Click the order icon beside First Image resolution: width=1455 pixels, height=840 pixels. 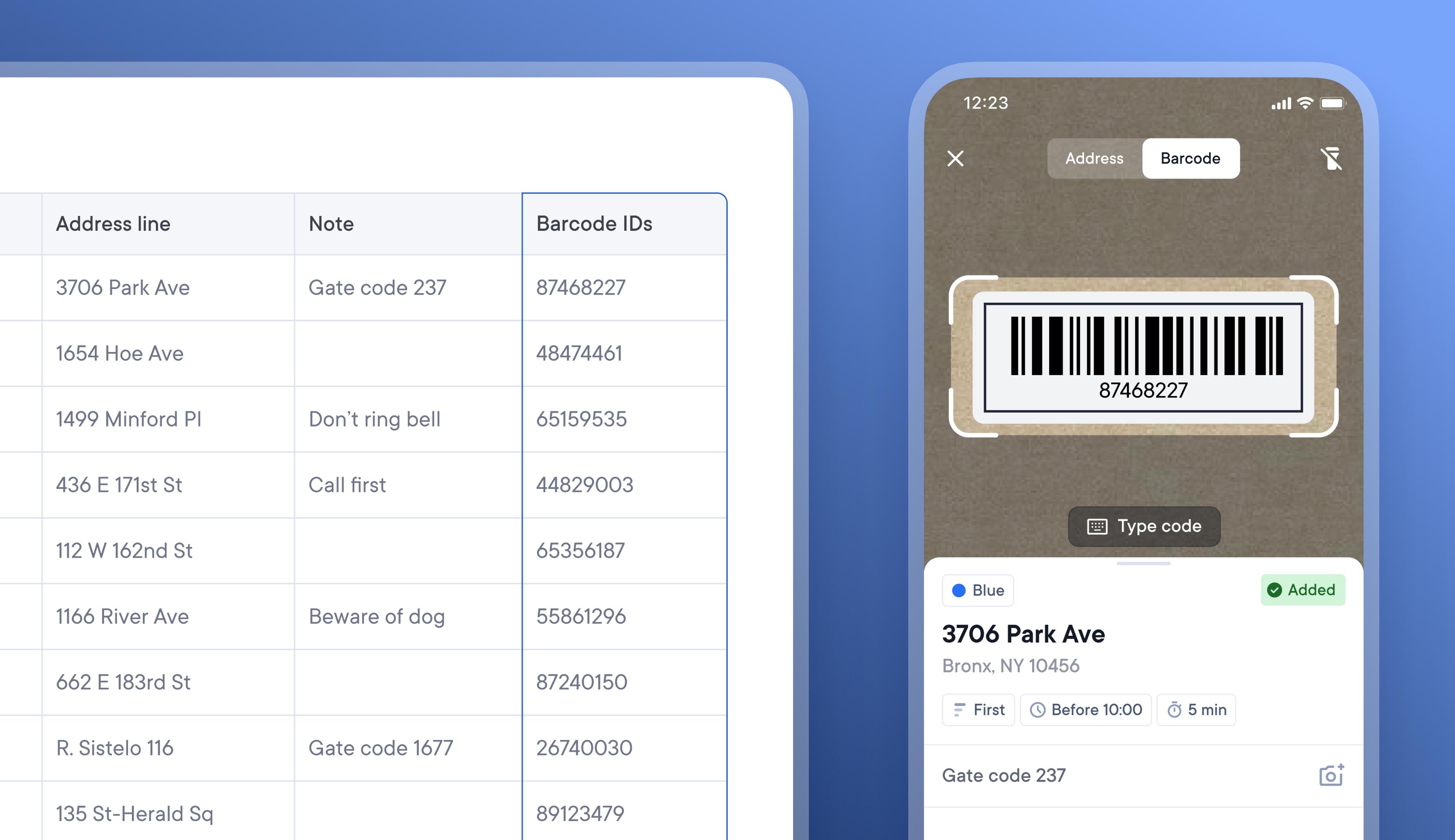tap(959, 710)
